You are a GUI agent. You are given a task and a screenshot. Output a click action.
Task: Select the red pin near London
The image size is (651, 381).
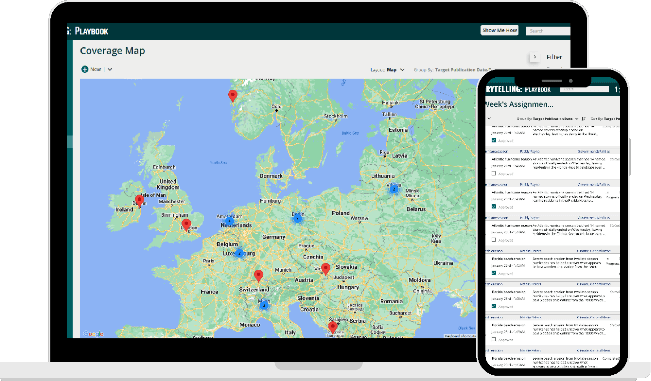(186, 225)
